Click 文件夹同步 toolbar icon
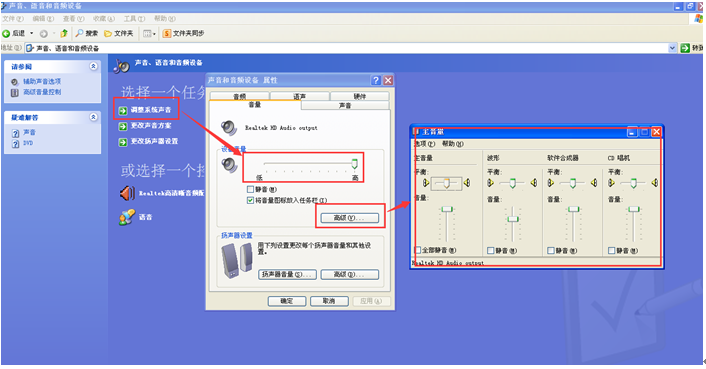 (x=183, y=33)
